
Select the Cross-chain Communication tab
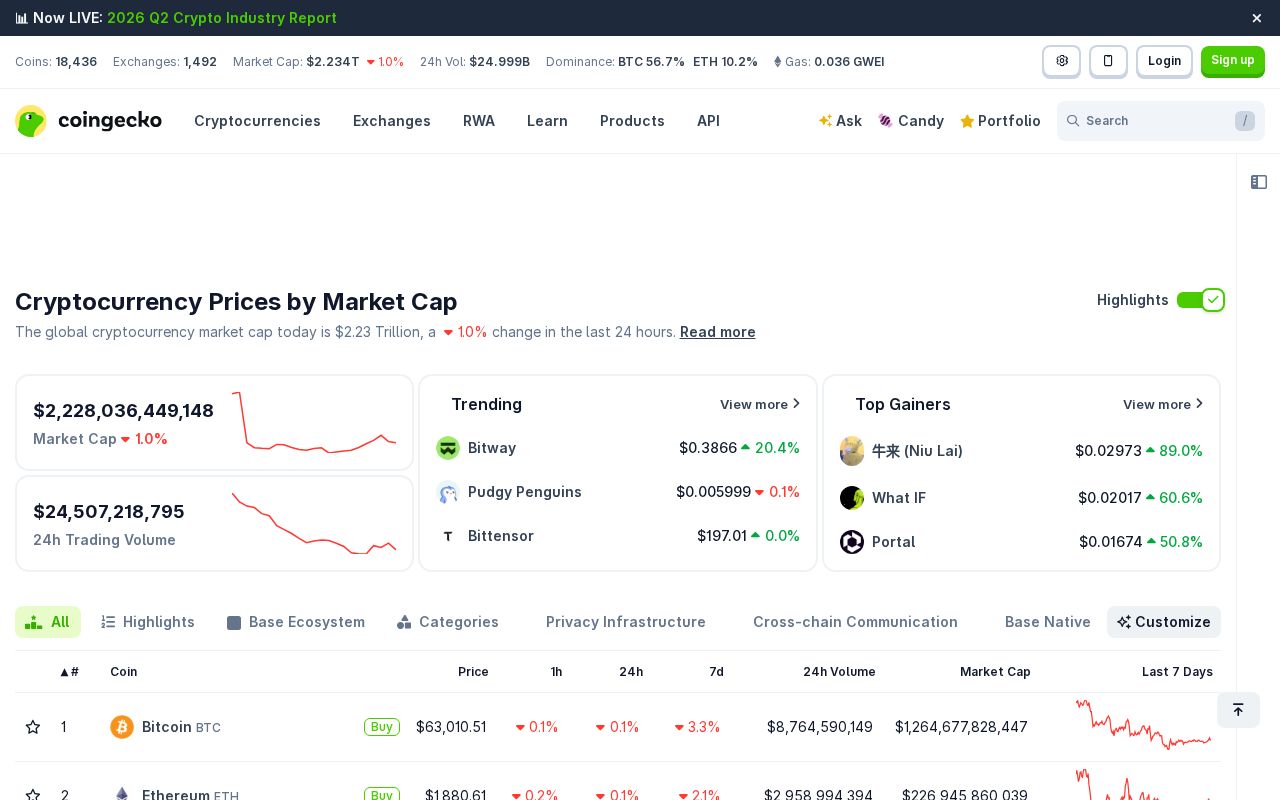855,622
